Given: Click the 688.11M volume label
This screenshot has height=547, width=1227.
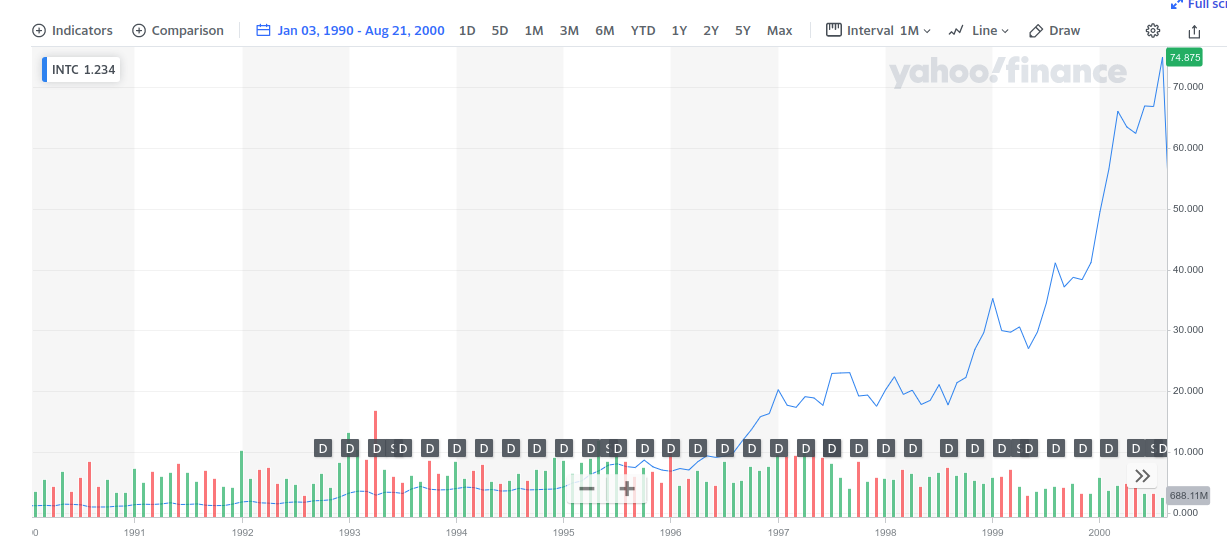Looking at the screenshot, I should tap(1189, 496).
